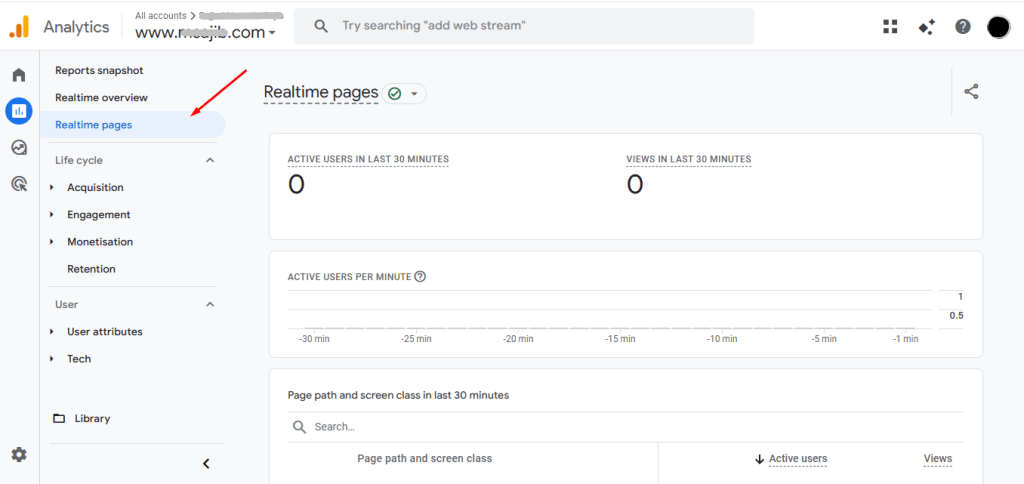Click the insights sparkle icon

tap(926, 27)
